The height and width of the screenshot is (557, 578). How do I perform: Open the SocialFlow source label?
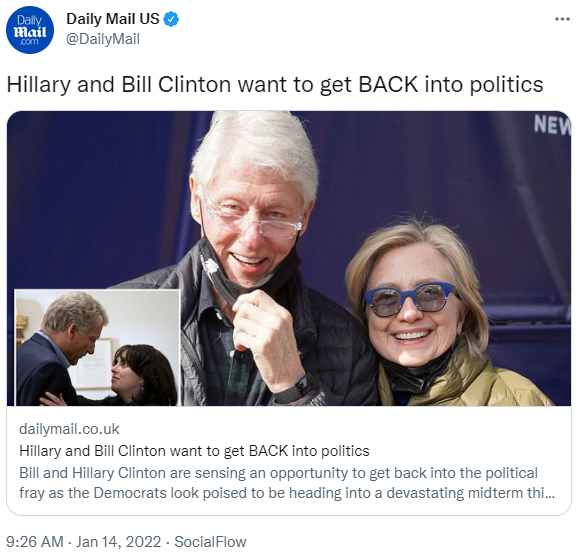(x=210, y=542)
